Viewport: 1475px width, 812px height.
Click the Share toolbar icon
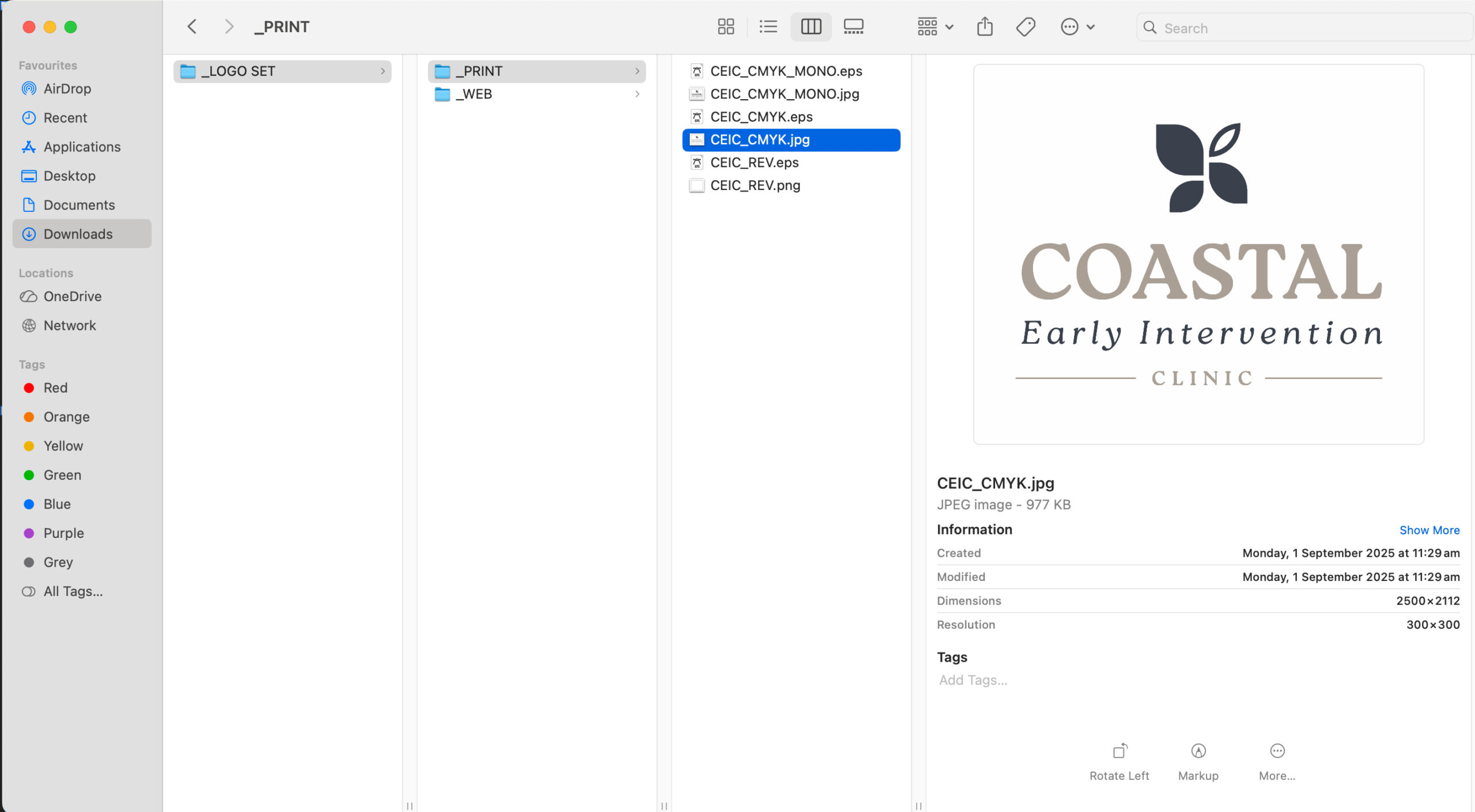(x=985, y=26)
